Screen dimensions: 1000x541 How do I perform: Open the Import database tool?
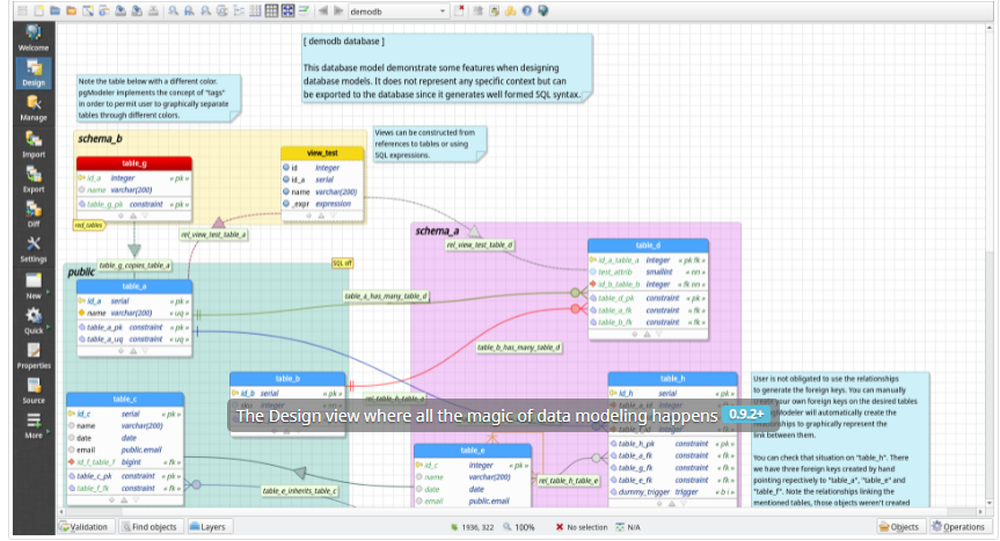pyautogui.click(x=34, y=145)
